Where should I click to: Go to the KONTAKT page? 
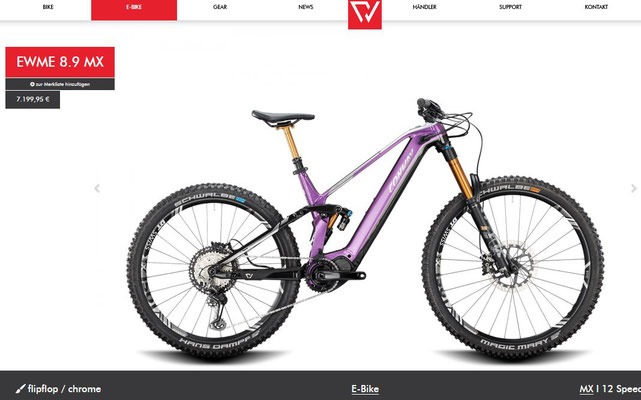point(596,7)
